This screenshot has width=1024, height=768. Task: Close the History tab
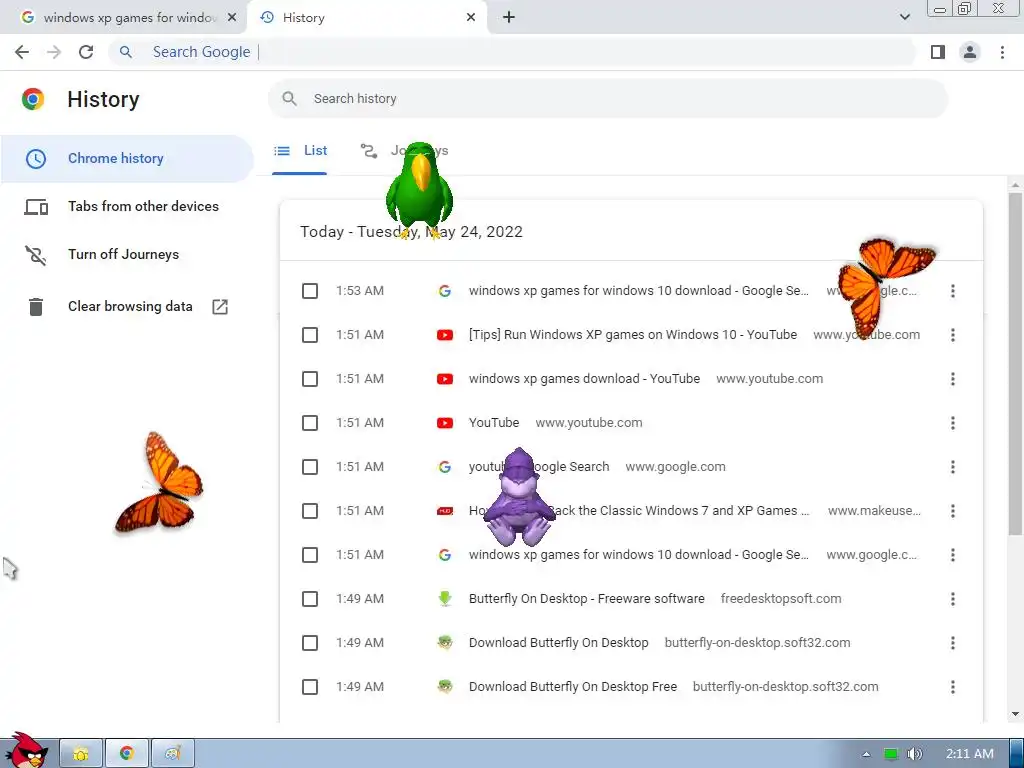tap(471, 18)
